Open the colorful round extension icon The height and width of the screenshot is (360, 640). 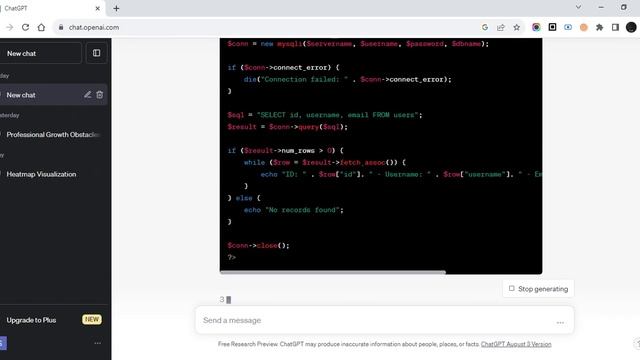pyautogui.click(x=536, y=27)
